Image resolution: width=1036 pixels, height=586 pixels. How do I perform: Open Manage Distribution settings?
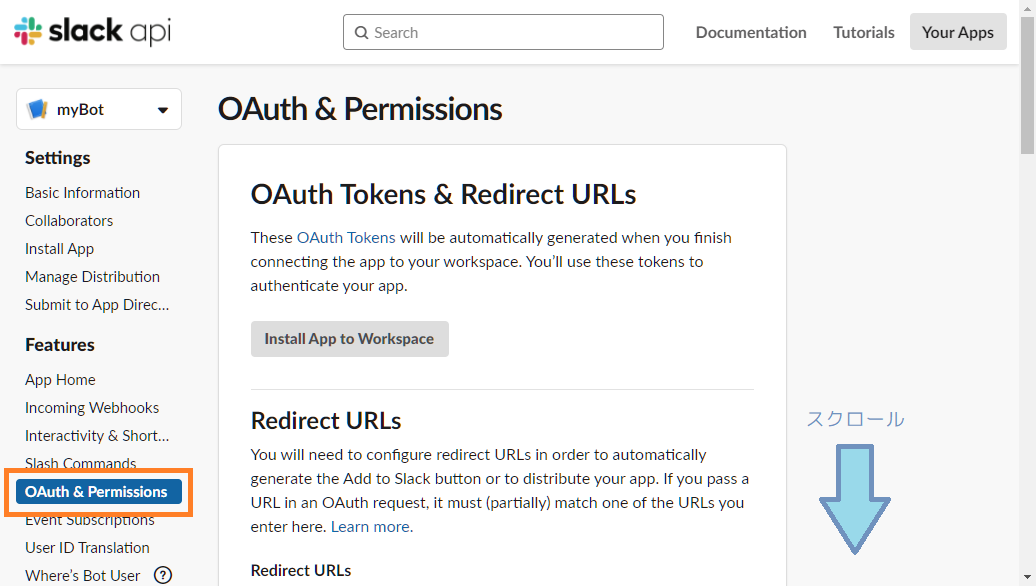(x=92, y=277)
